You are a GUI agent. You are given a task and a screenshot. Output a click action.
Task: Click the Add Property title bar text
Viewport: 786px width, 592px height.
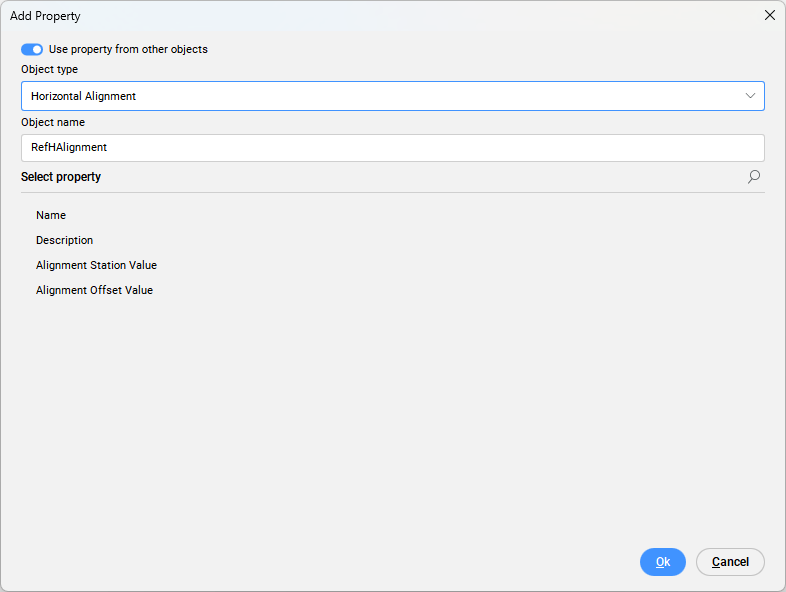(x=45, y=16)
